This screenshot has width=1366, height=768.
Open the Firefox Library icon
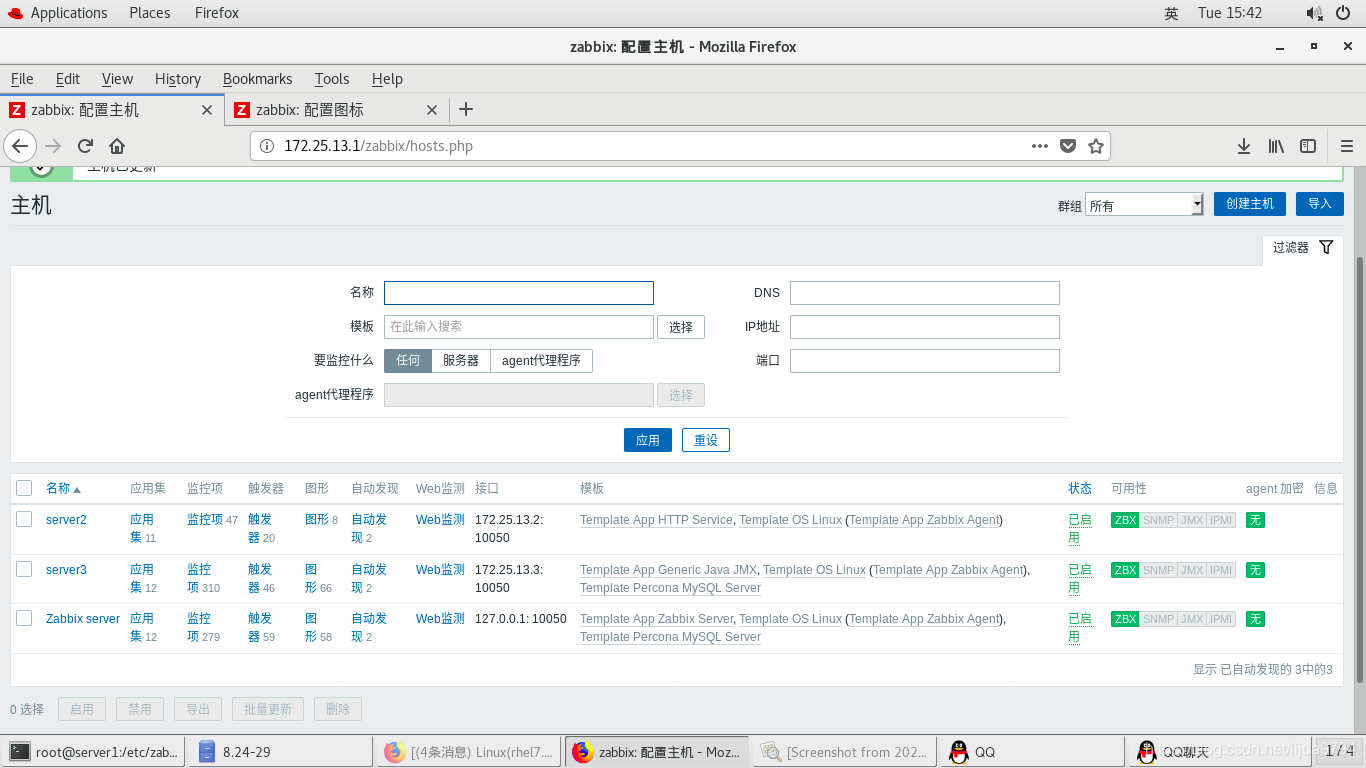pyautogui.click(x=1276, y=146)
